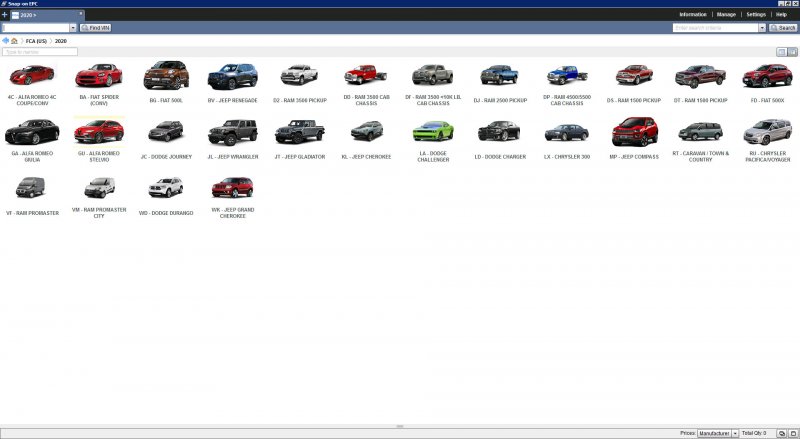800x439 pixels.
Task: Open the Information menu
Action: coord(693,15)
